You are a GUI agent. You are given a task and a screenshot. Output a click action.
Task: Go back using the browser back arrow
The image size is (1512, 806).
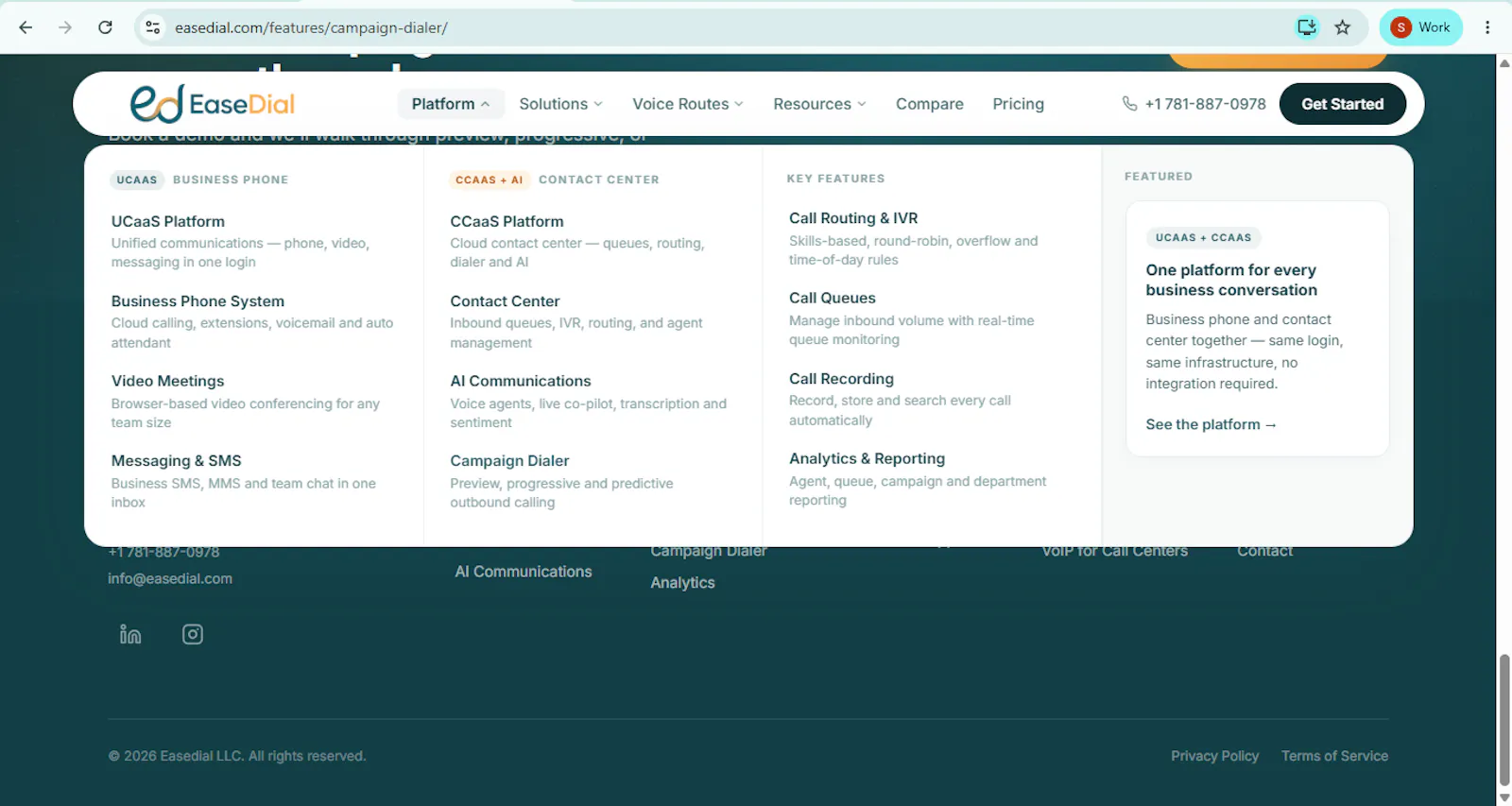tap(26, 27)
